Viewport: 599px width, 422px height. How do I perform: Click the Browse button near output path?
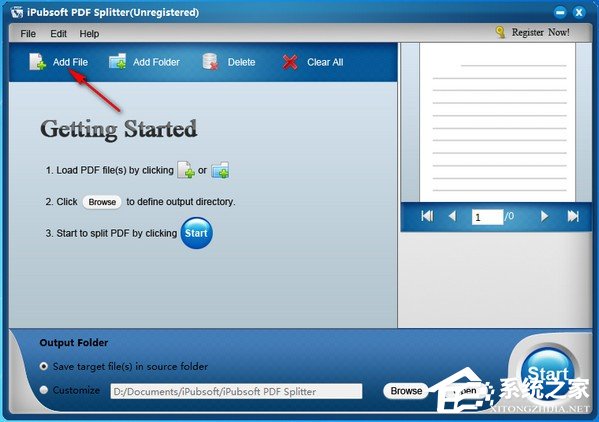coord(406,391)
